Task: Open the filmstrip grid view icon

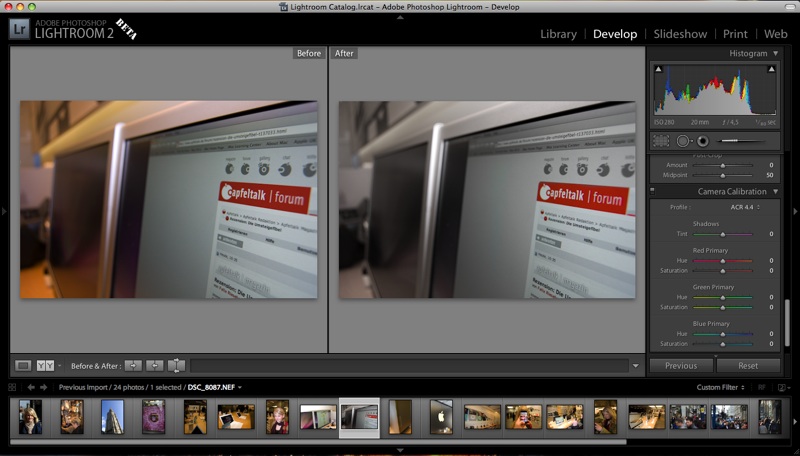Action: 12,387
